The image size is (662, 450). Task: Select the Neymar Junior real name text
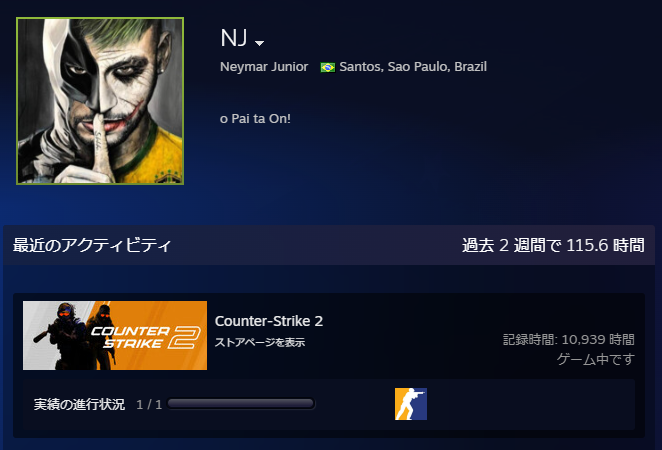264,67
